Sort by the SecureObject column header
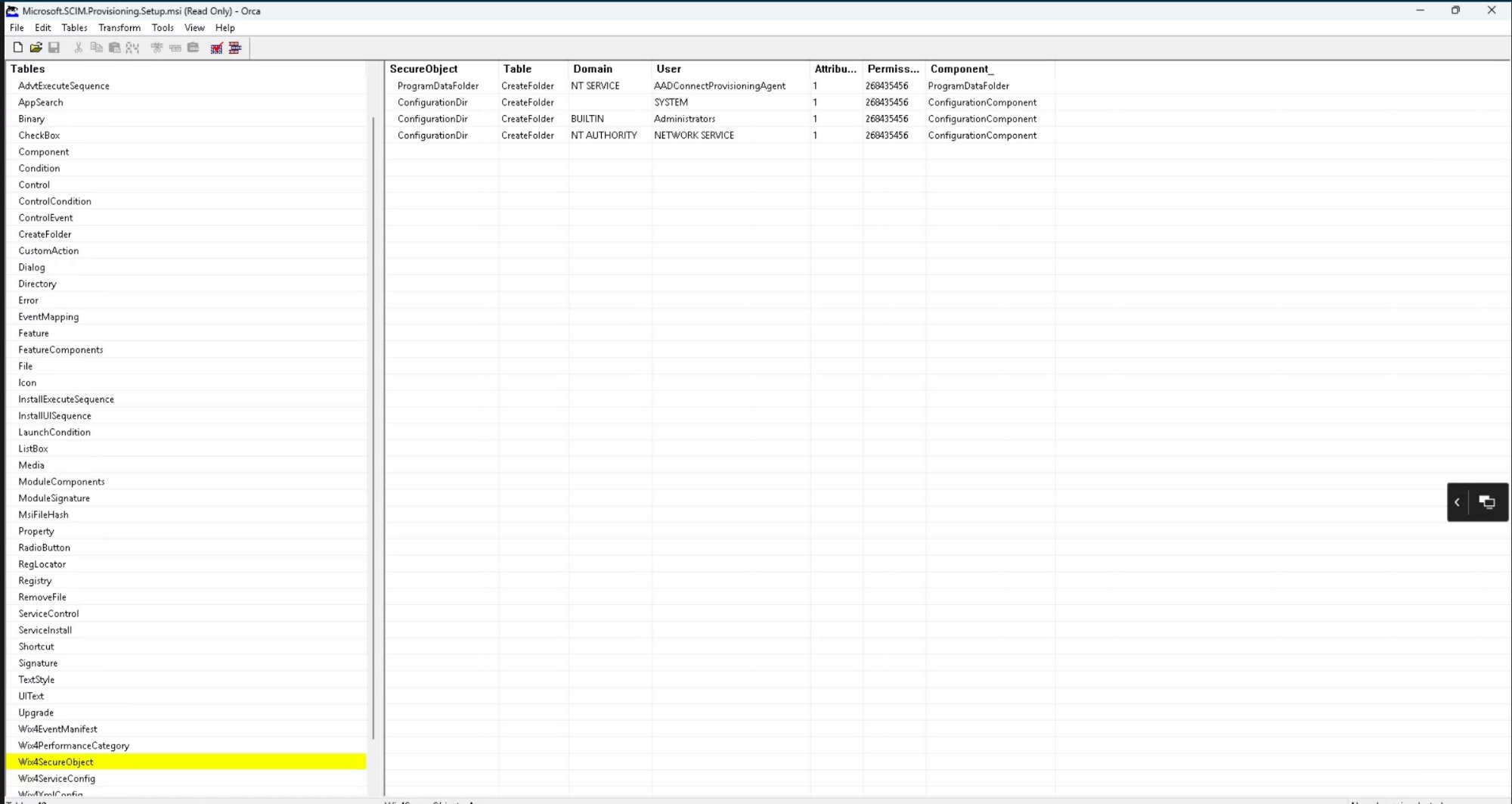The width and height of the screenshot is (1512, 804). coord(442,69)
